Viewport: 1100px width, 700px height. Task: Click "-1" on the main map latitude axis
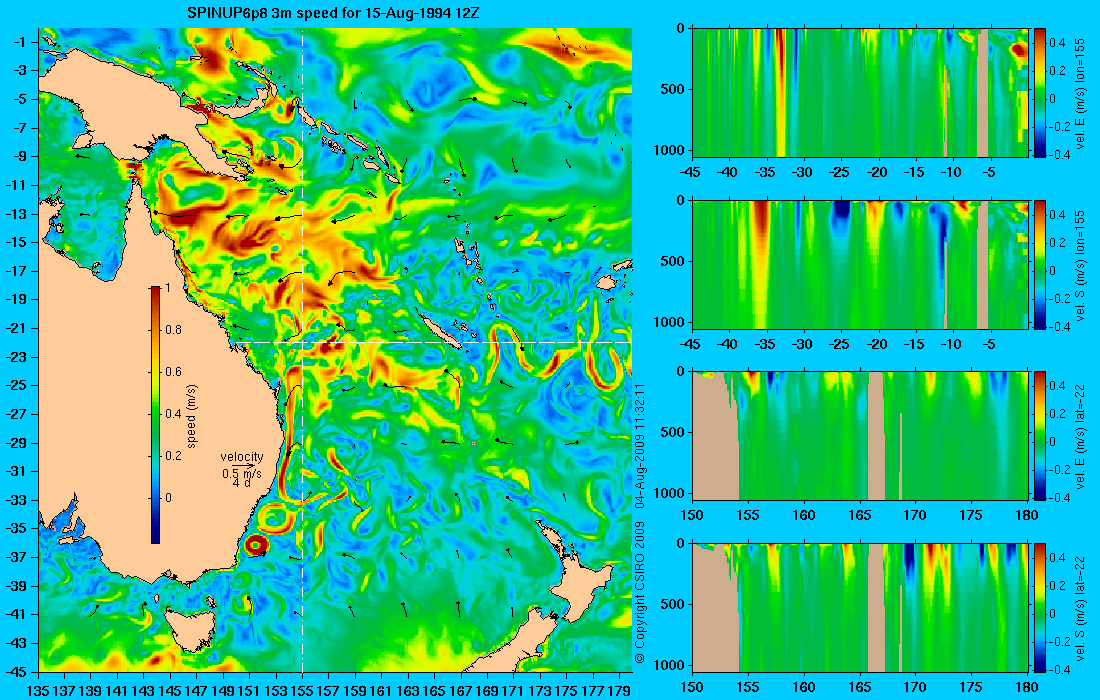coord(20,42)
